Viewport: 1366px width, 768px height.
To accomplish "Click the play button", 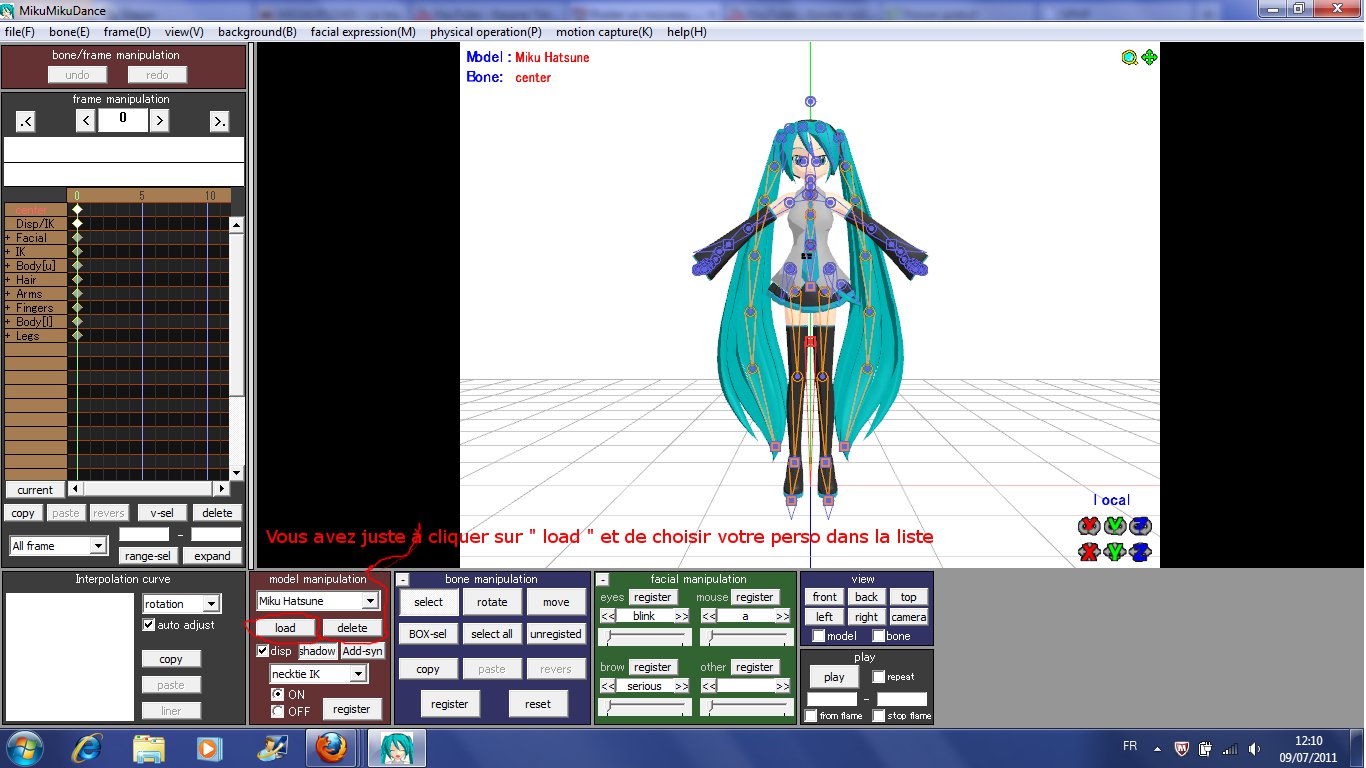I will 834,677.
